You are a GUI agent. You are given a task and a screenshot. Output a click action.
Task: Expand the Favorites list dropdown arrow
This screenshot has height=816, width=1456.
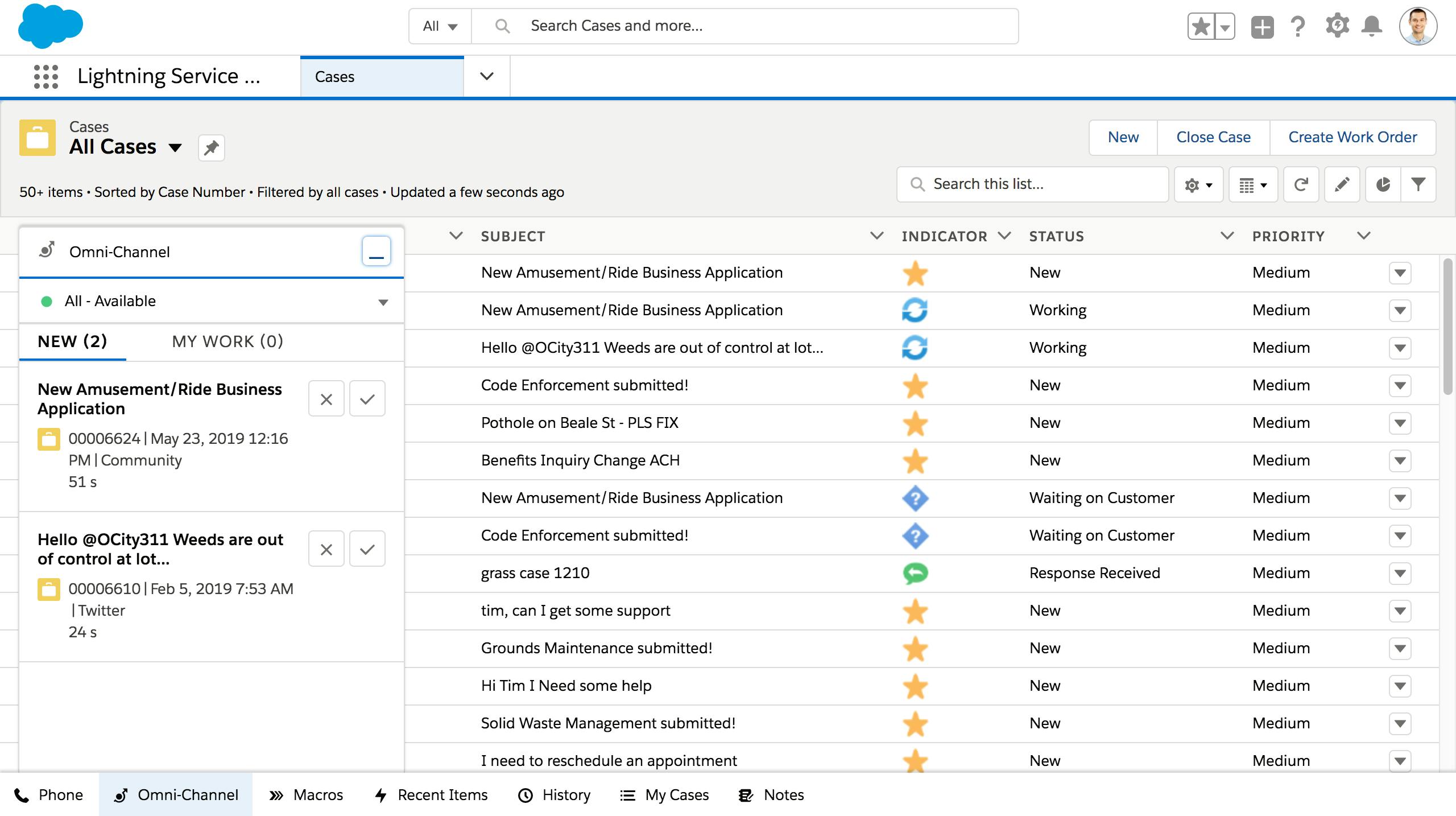[1225, 26]
